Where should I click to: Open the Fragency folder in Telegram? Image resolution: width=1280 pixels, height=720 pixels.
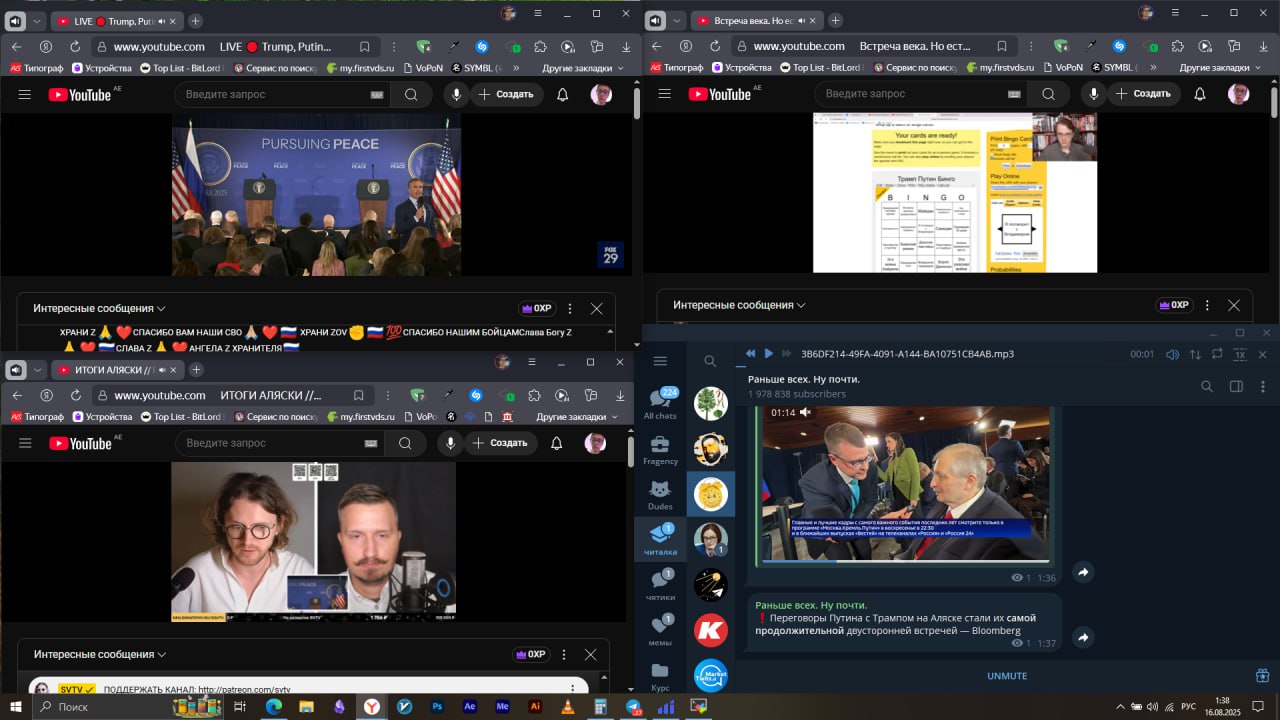[x=660, y=450]
